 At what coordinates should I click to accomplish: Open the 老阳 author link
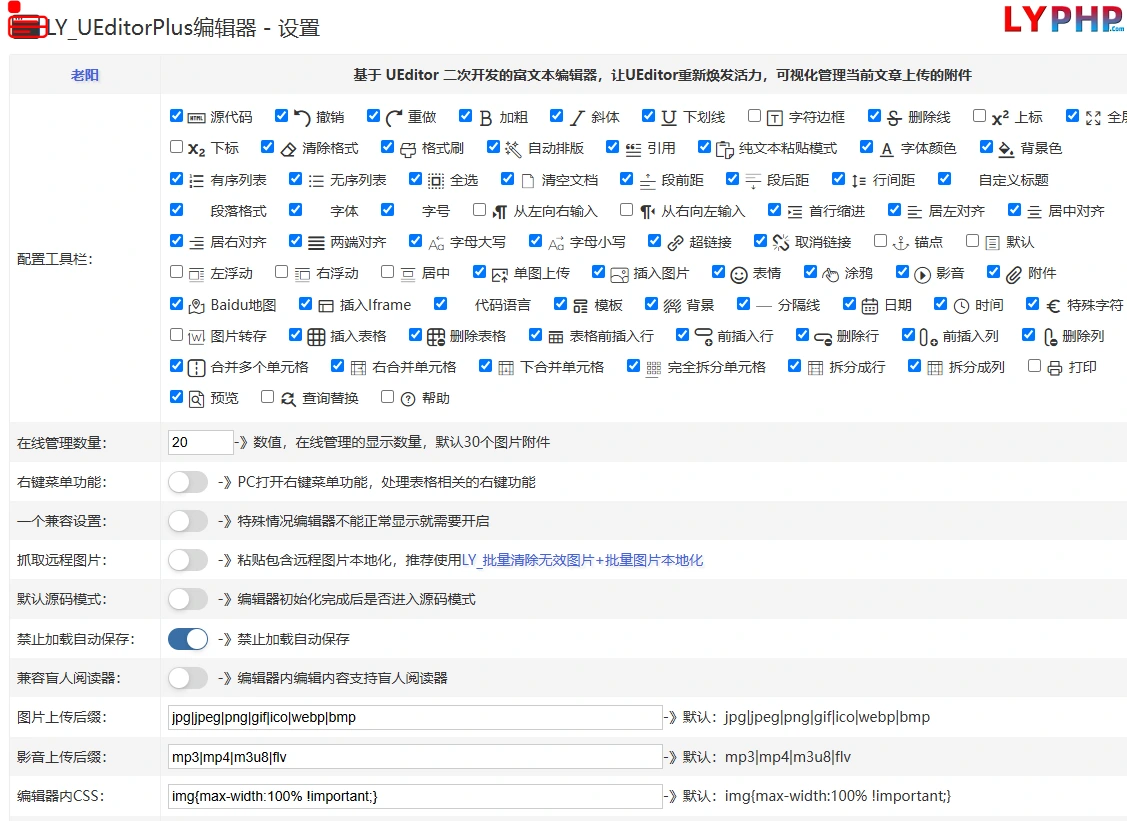click(x=85, y=75)
